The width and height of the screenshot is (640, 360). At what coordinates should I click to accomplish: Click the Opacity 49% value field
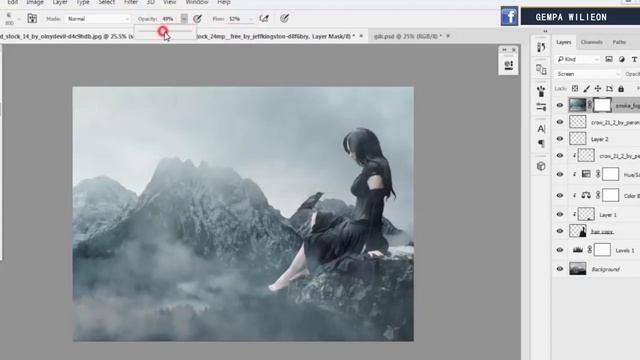[x=168, y=19]
